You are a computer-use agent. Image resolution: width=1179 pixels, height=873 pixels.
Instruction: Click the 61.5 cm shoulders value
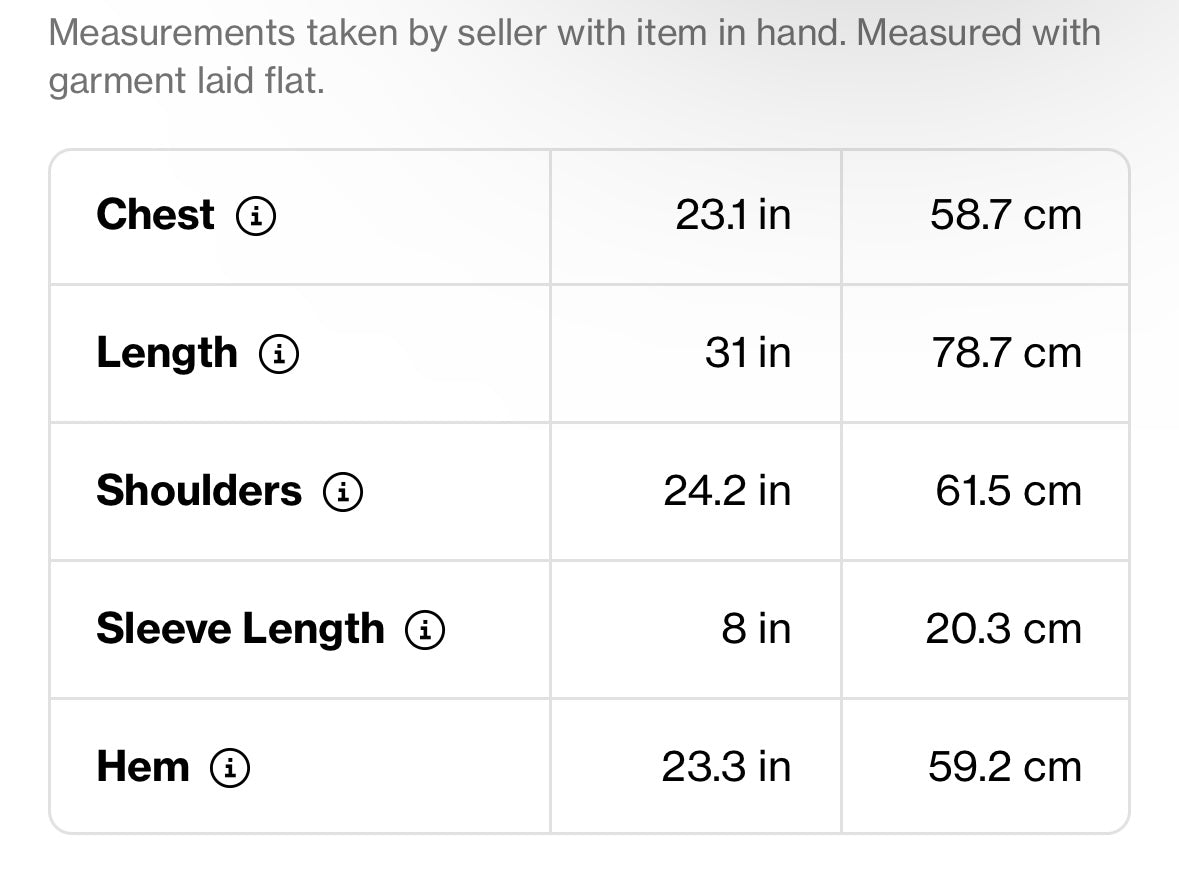click(1009, 491)
